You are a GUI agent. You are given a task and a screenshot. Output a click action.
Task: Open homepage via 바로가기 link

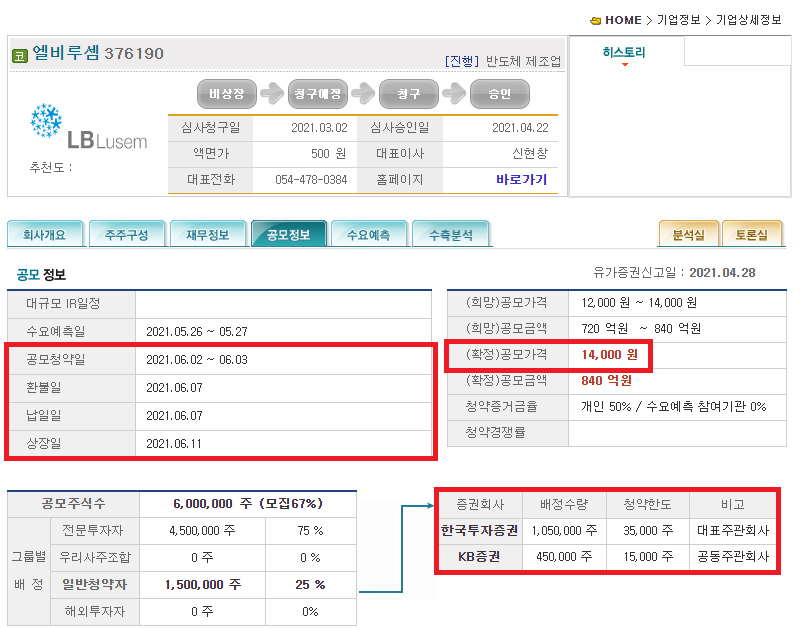click(x=521, y=180)
